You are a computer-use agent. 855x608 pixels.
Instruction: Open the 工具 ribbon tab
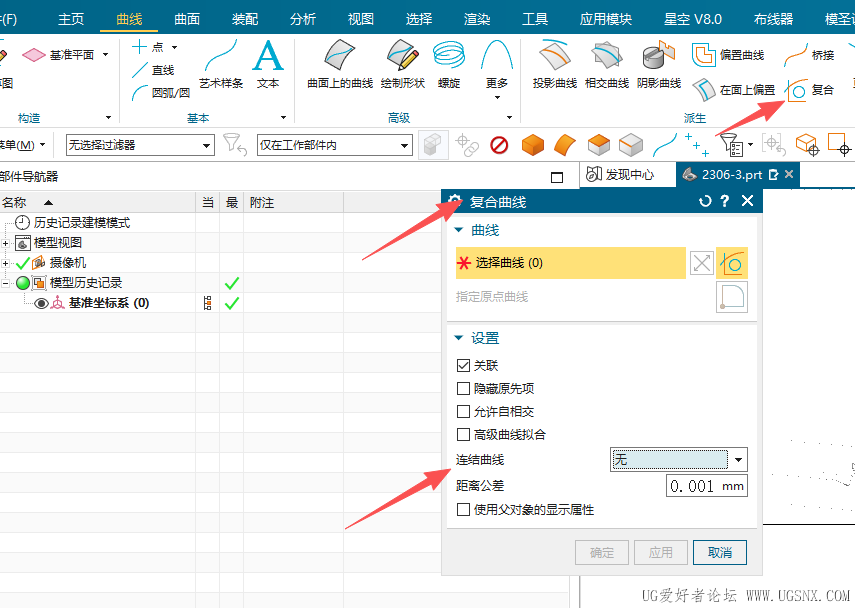tap(535, 19)
